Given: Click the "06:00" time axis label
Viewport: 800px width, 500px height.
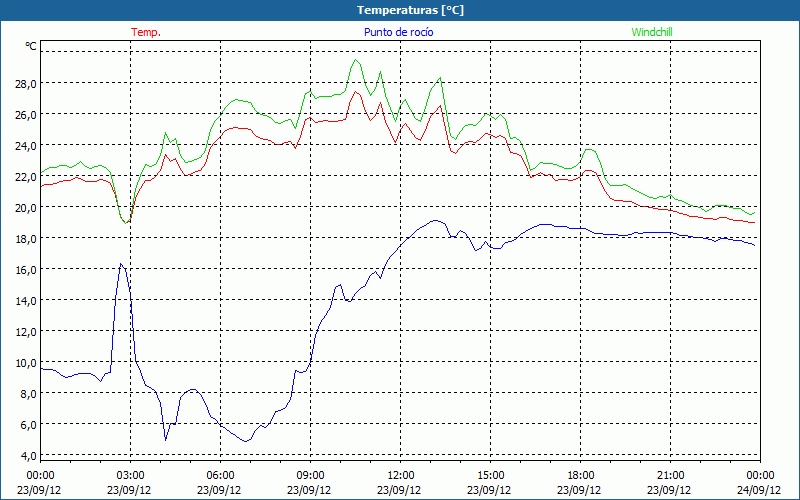Looking at the screenshot, I should 220,476.
